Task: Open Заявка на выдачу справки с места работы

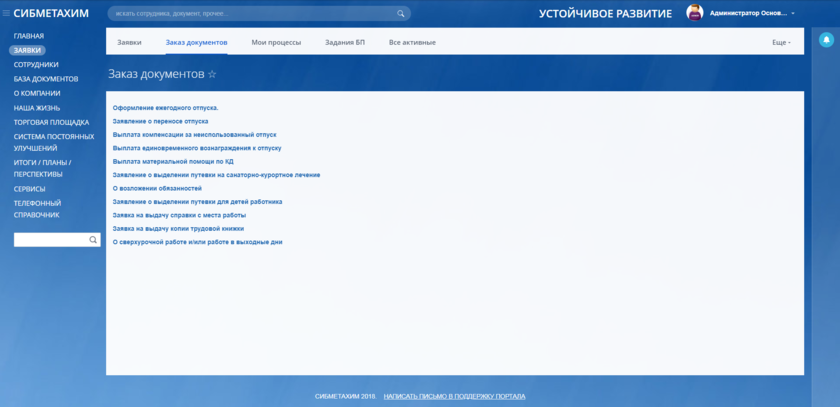Action: pyautogui.click(x=179, y=215)
